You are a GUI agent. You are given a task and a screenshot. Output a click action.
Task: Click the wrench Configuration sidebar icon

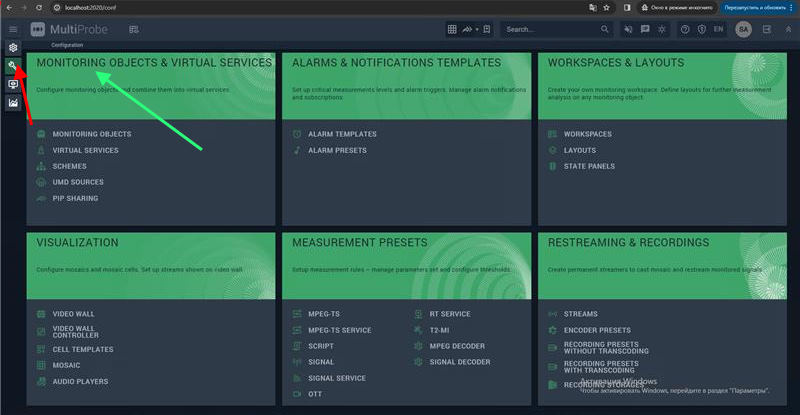coord(13,66)
